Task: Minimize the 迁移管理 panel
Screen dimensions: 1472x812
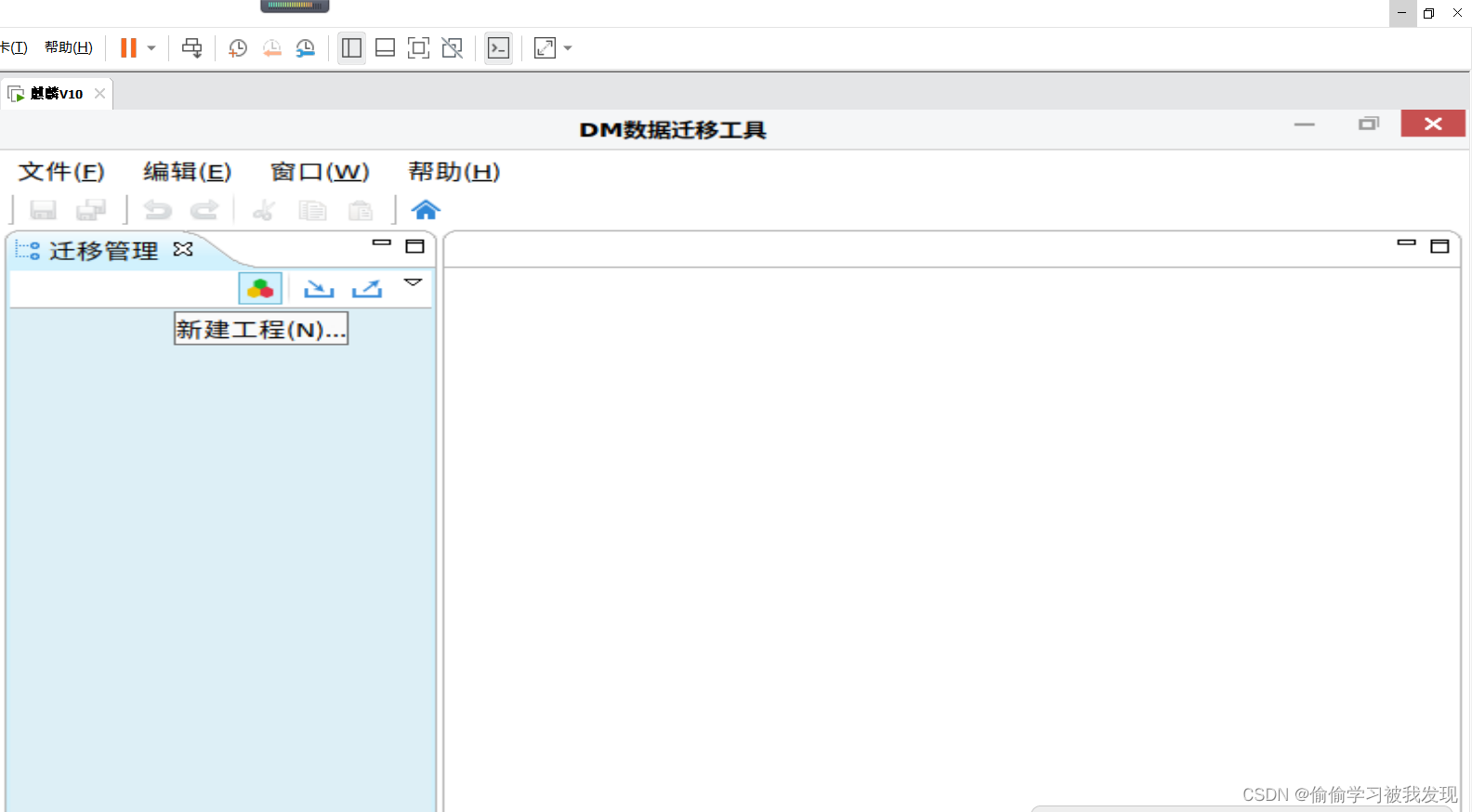Action: tap(382, 243)
